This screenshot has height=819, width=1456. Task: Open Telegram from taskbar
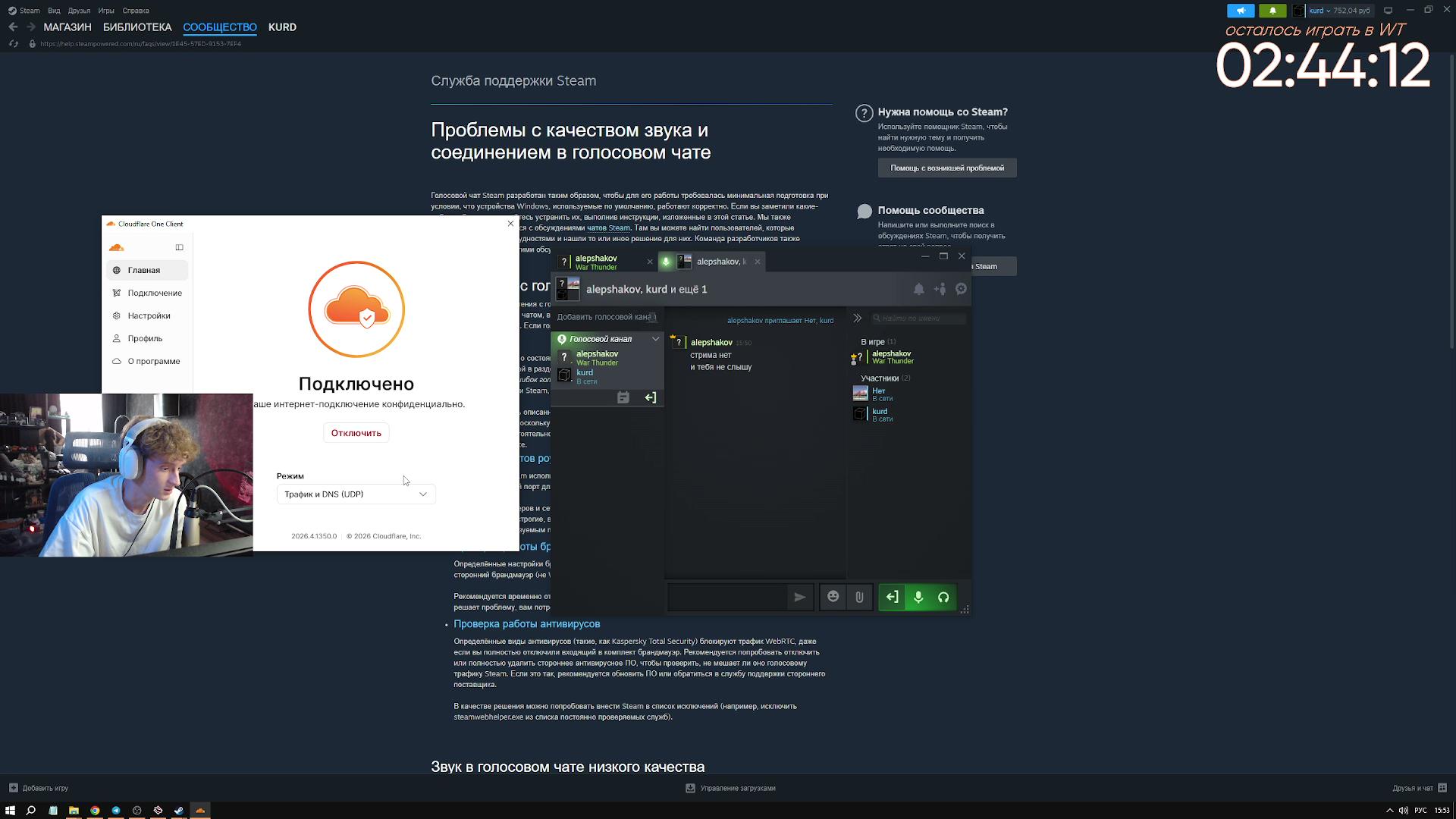pyautogui.click(x=116, y=810)
